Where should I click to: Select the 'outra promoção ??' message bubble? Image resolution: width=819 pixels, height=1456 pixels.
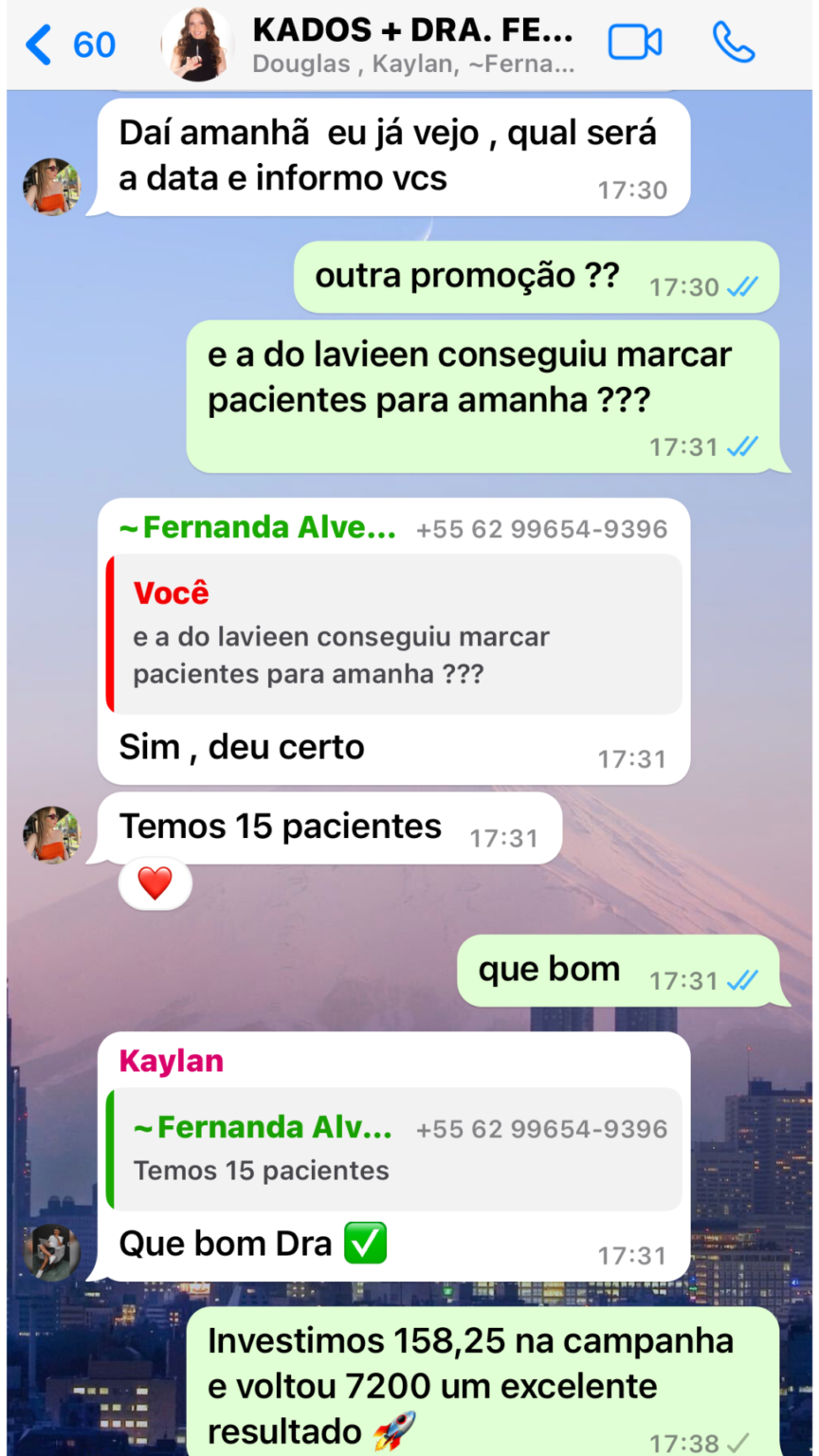click(x=536, y=277)
